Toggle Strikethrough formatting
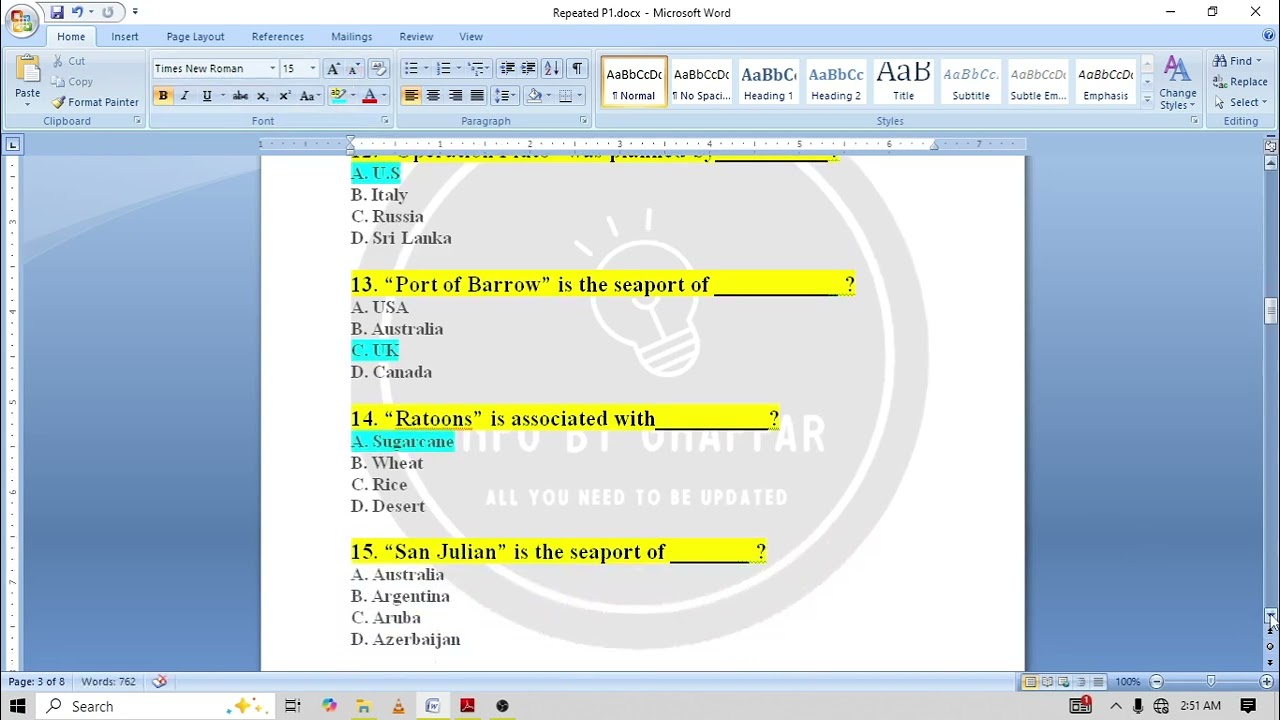Screen dimensions: 1280x720 (240, 96)
